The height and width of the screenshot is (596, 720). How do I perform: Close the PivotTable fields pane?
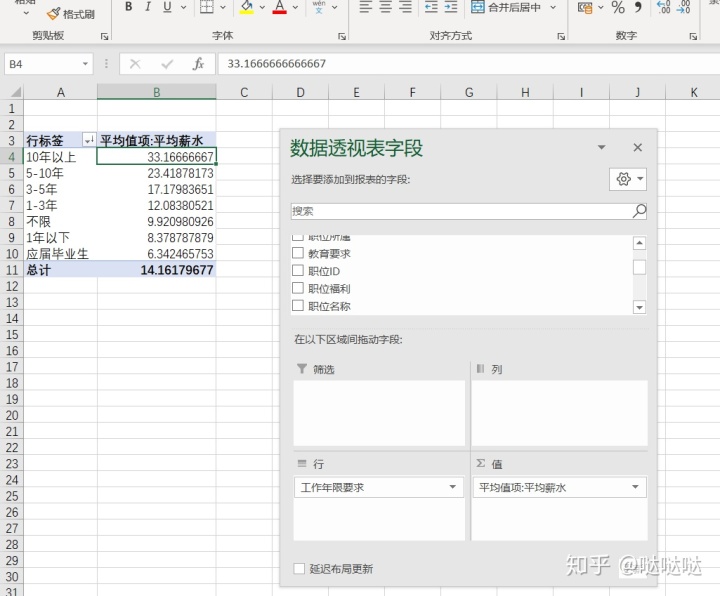point(637,147)
